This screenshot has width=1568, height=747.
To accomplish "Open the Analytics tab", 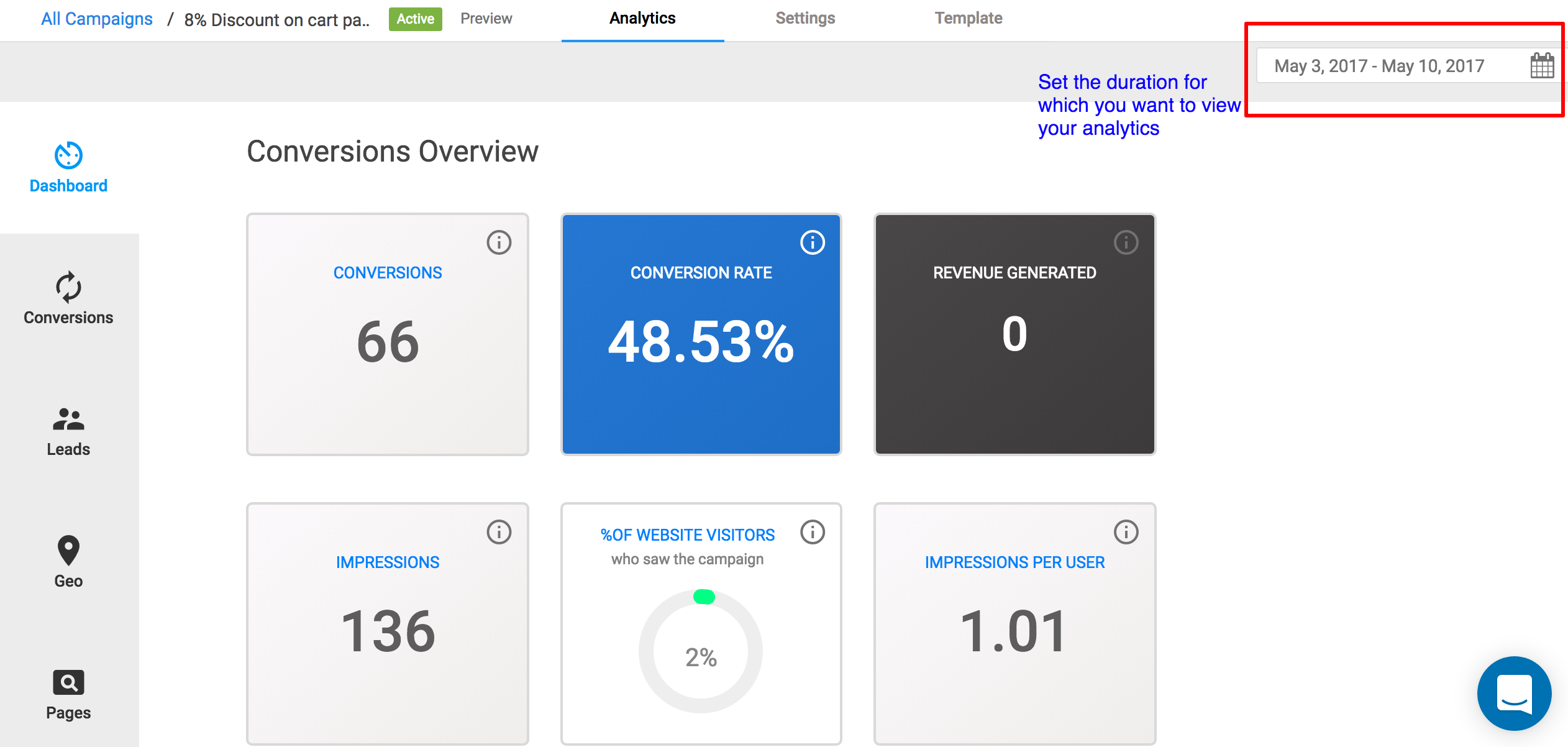I will click(642, 19).
